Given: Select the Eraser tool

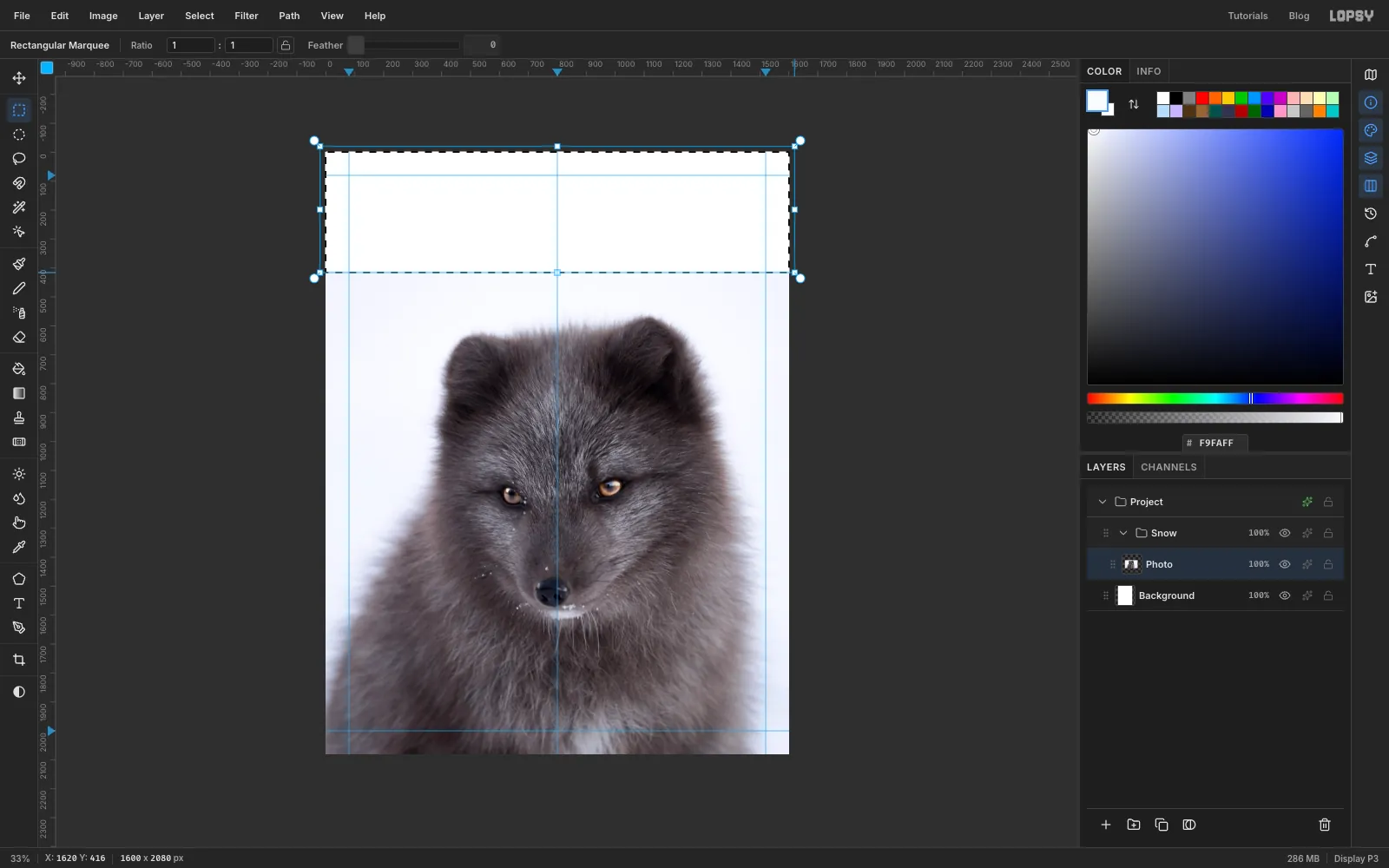Looking at the screenshot, I should tap(19, 337).
